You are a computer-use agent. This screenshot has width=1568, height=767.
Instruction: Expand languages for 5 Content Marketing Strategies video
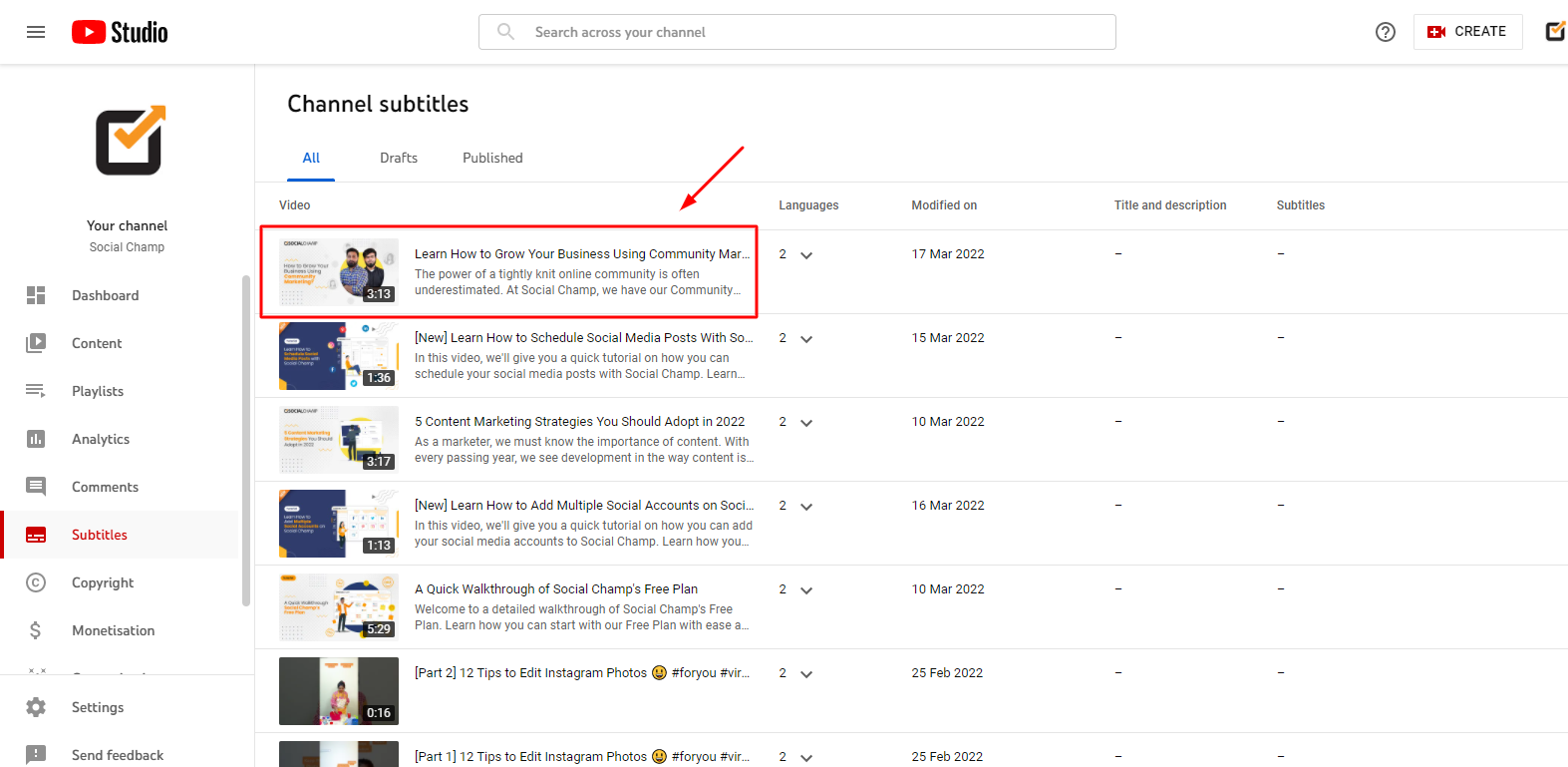(x=806, y=423)
